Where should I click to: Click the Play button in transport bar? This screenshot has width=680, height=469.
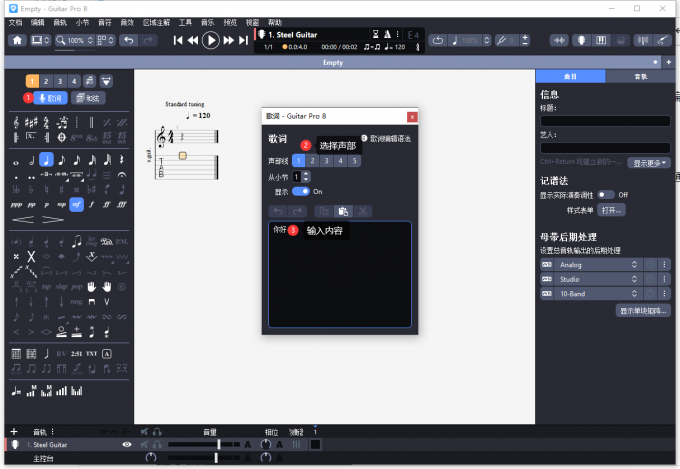coord(210,40)
